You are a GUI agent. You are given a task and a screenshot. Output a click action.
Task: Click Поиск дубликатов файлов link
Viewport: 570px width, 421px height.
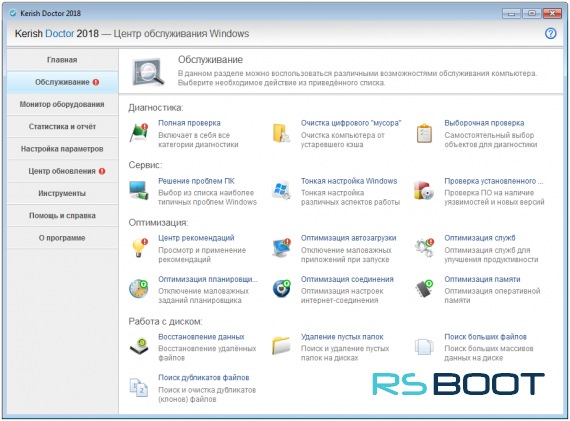tap(204, 378)
